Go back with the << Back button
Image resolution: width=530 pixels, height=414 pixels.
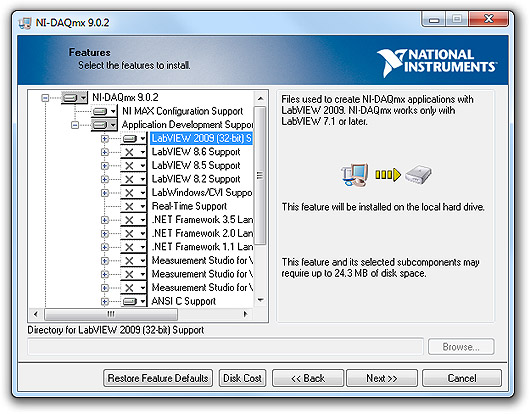[308, 378]
